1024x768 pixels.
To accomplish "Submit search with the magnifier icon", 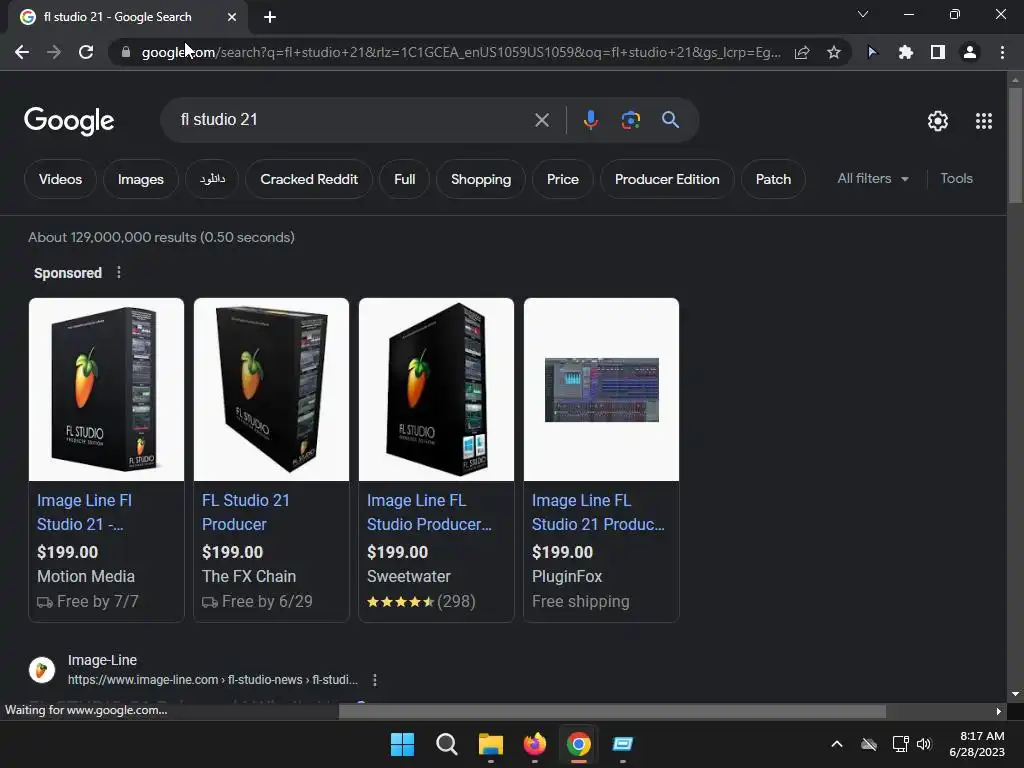I will coord(670,120).
